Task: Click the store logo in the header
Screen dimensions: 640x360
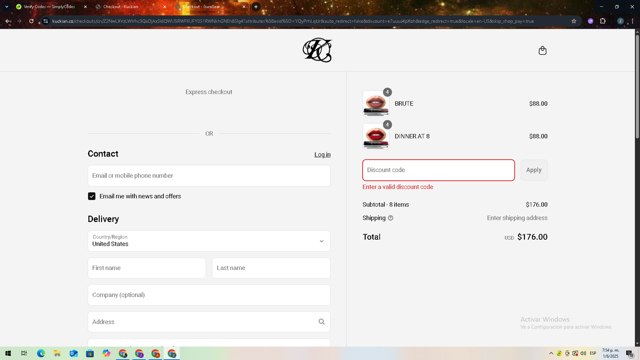Action: (x=317, y=50)
